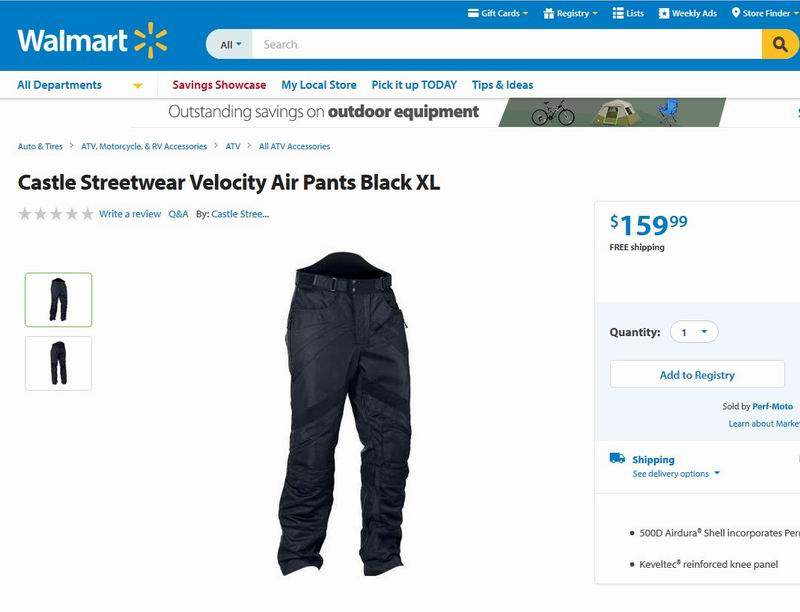Open the Savings Showcase tab

click(x=219, y=85)
